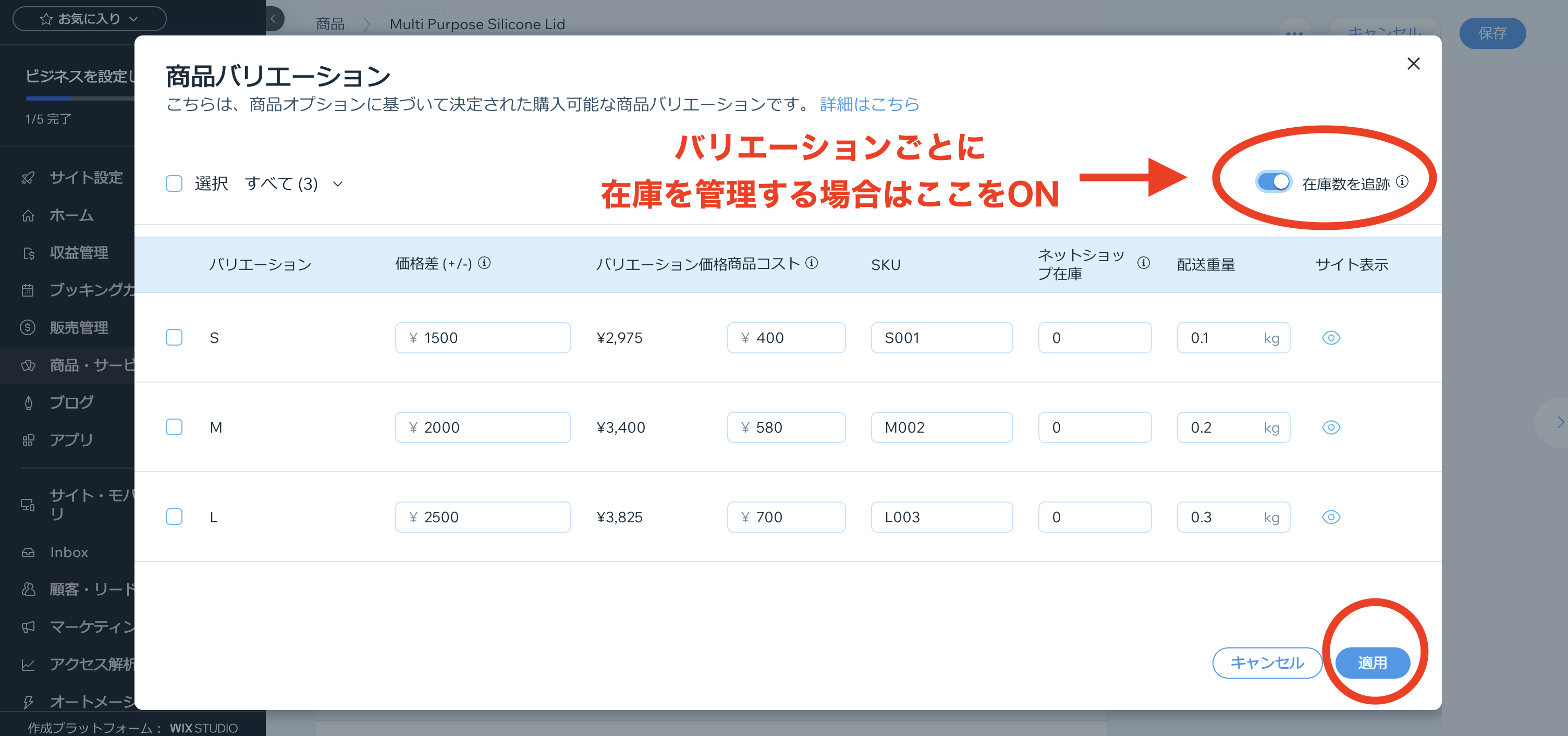Image resolution: width=1568 pixels, height=736 pixels.
Task: Open the ブログ section icon
Action: (28, 402)
